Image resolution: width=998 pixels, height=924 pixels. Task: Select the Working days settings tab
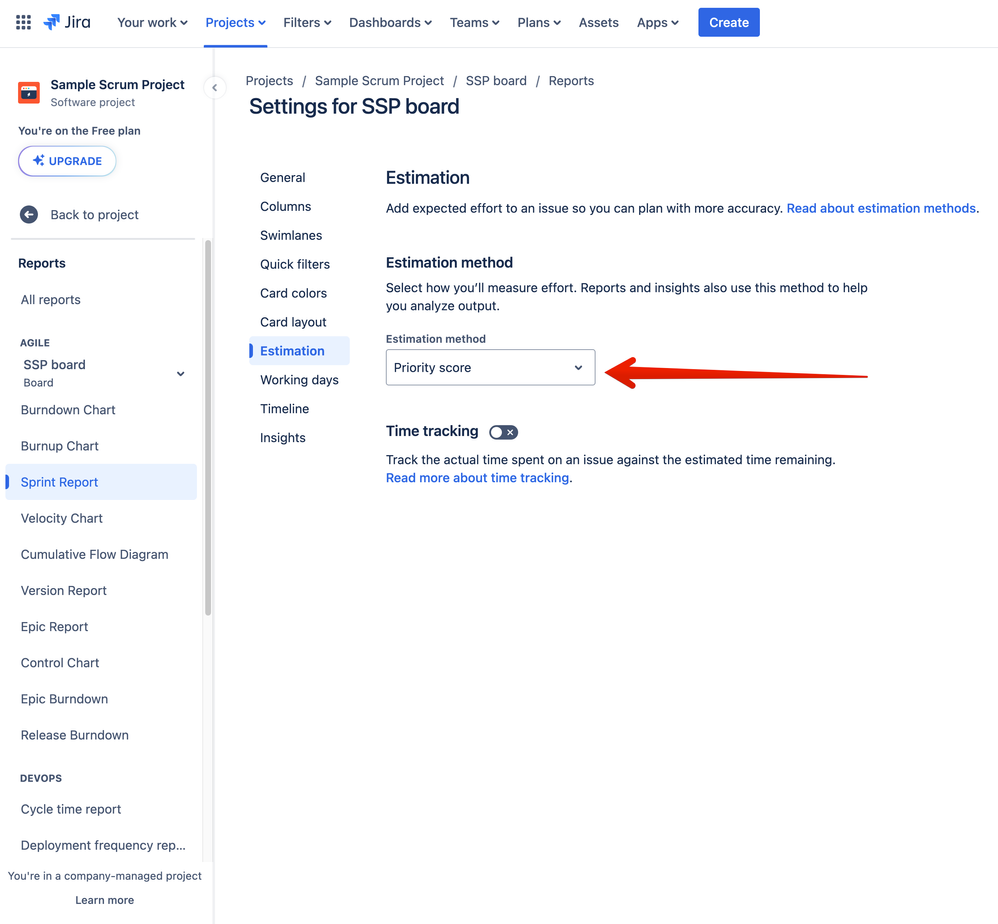[x=299, y=380]
